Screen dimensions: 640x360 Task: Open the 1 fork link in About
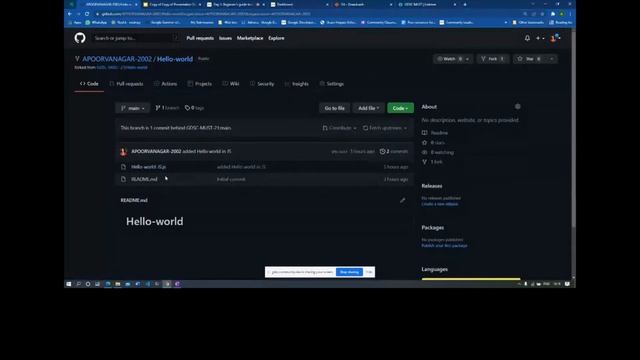432,162
